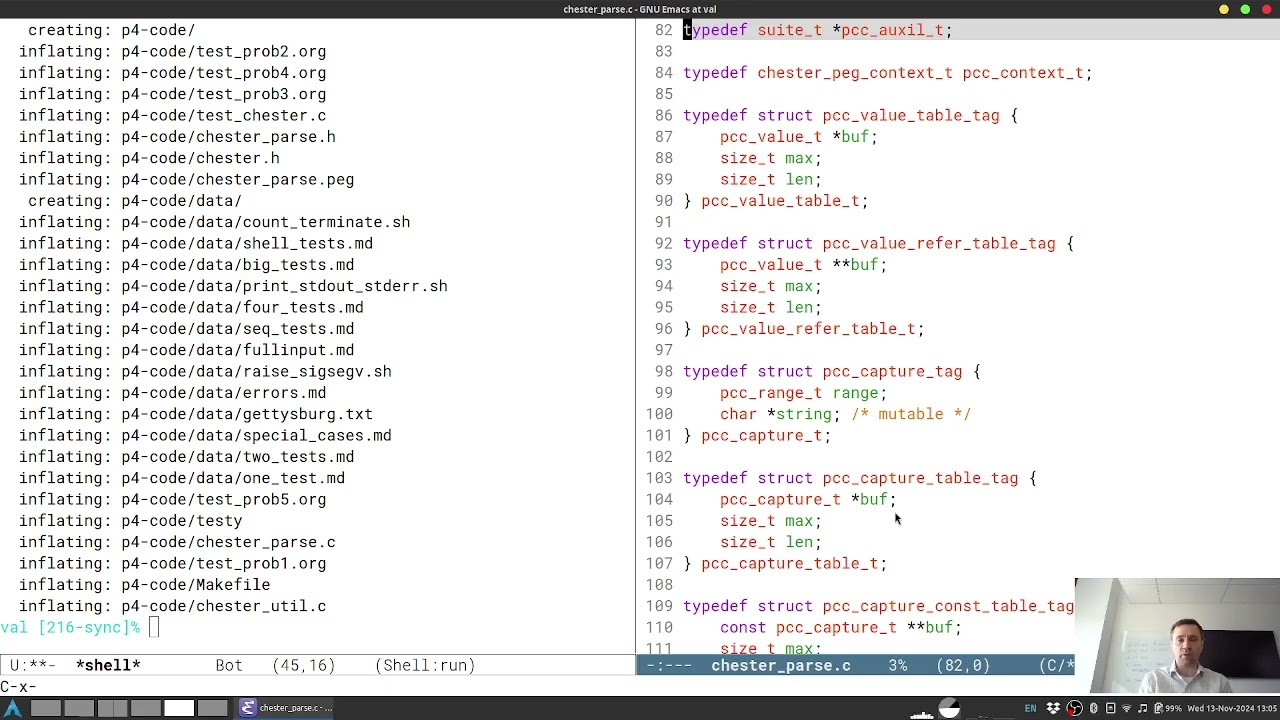Click pcc_value_t *buf; on line 87
Viewport: 1280px width, 720px height.
[799, 137]
